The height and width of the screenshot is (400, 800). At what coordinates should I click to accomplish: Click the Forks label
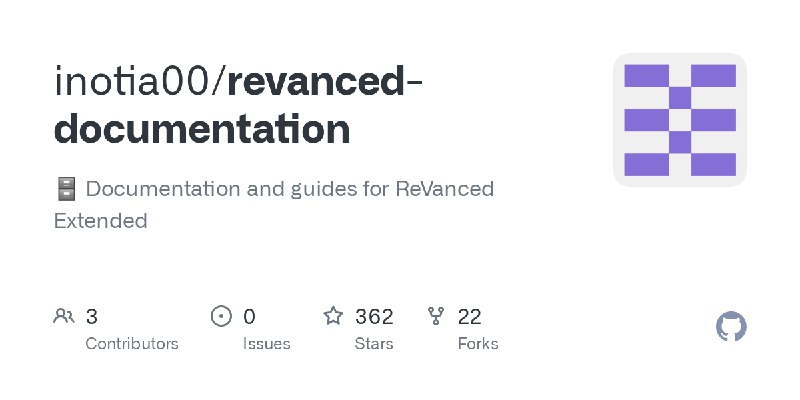(x=478, y=344)
